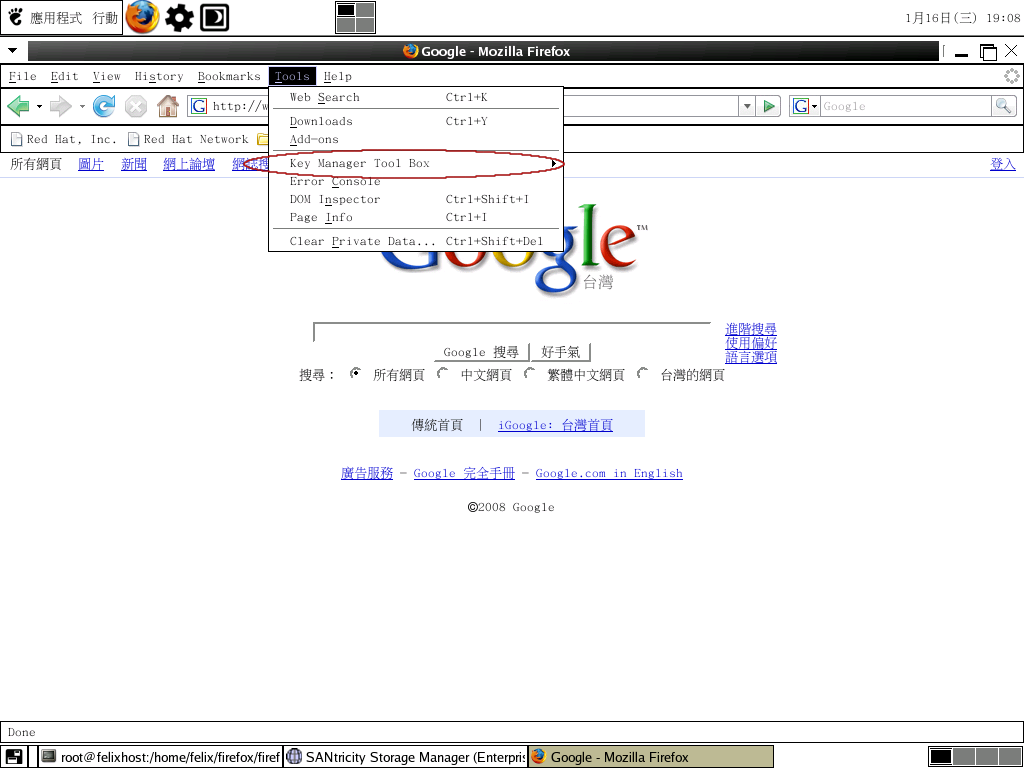The image size is (1024, 768).
Task: Click the green Back arrow button
Action: pos(18,106)
